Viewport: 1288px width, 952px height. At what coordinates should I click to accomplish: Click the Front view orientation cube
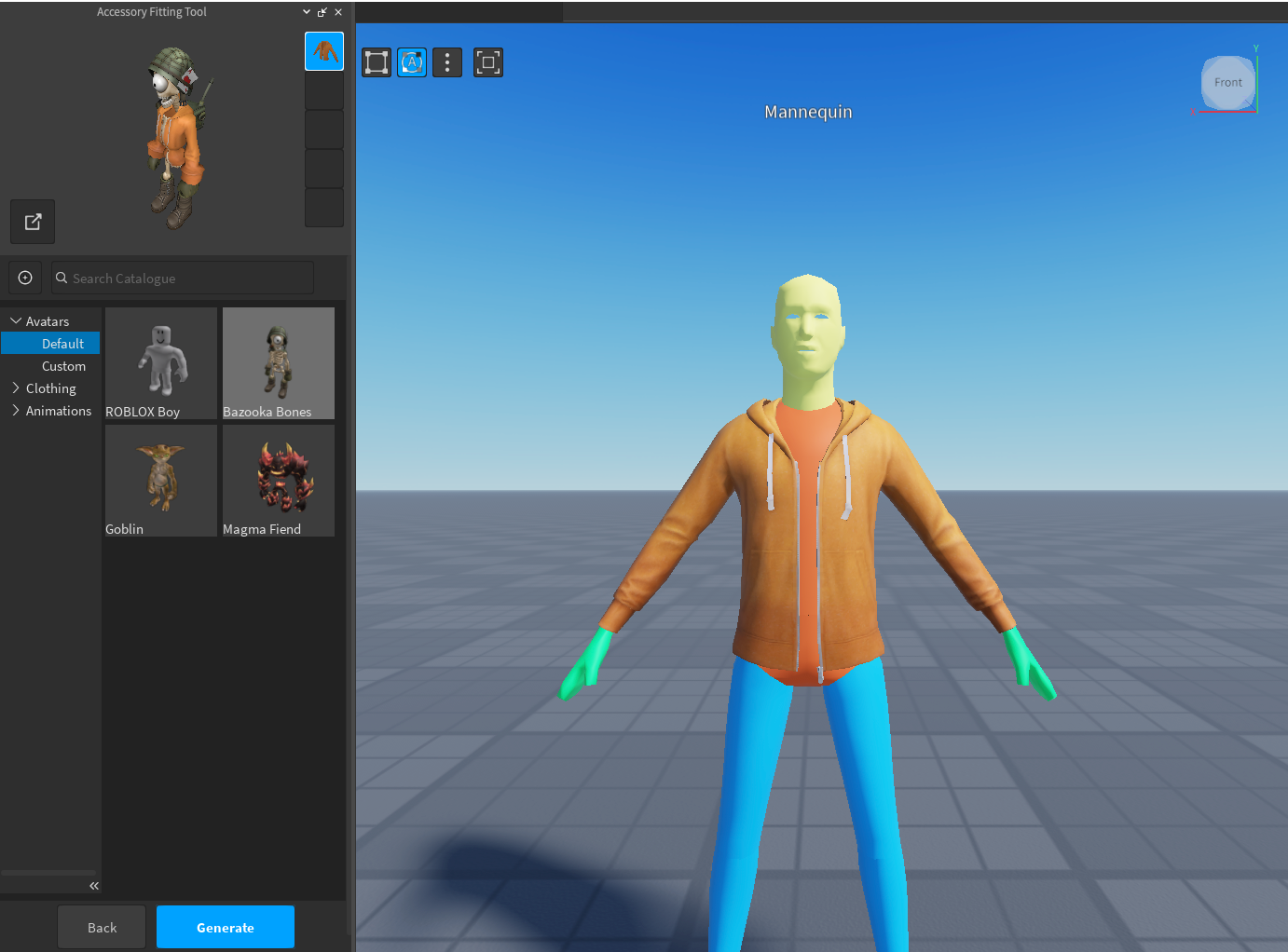click(x=1227, y=83)
